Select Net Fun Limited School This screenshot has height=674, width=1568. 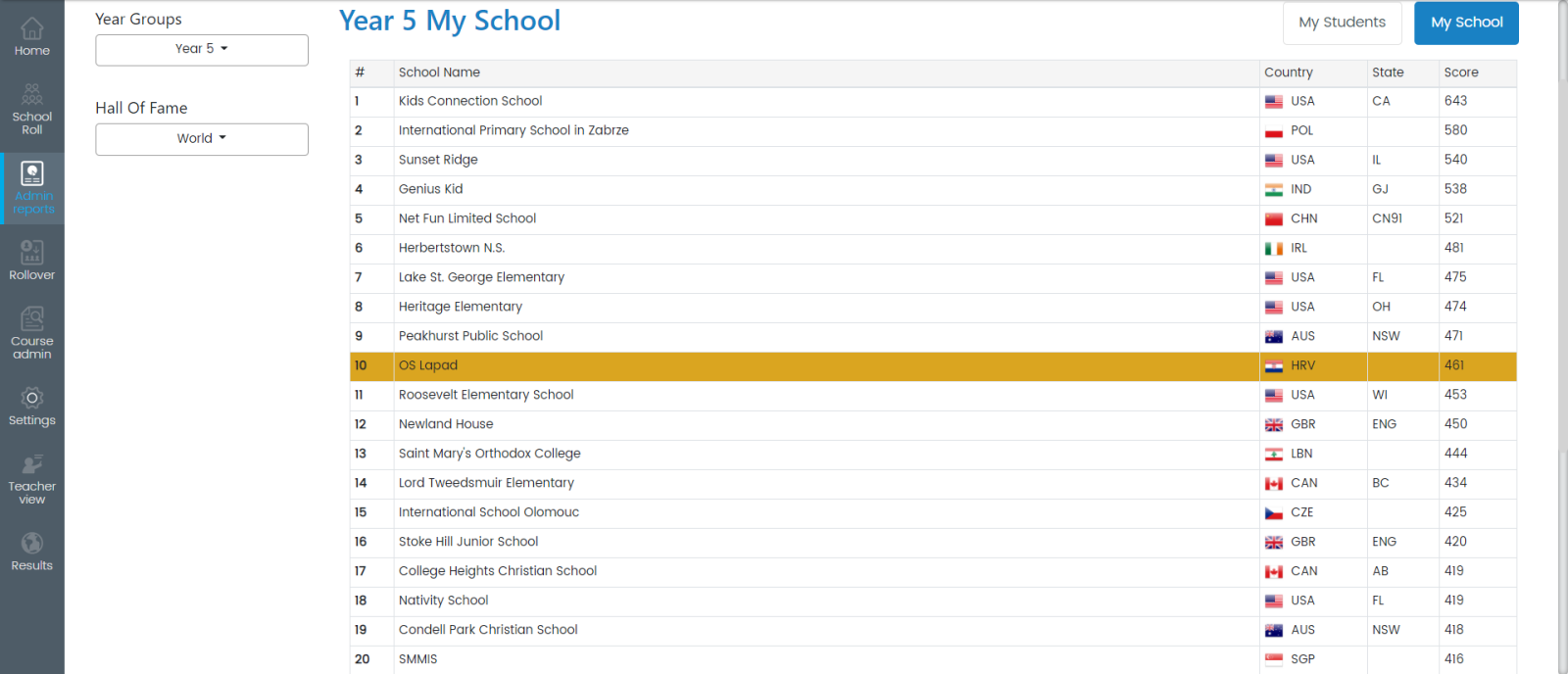click(467, 218)
